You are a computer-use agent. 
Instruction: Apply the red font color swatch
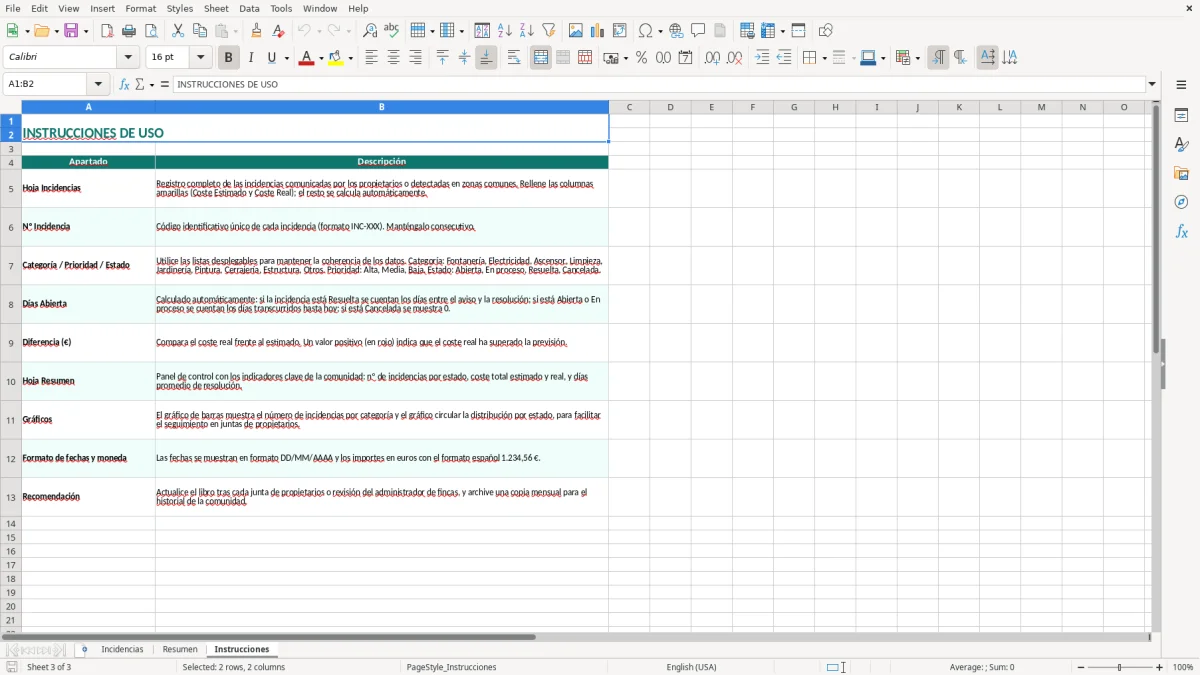coord(307,58)
